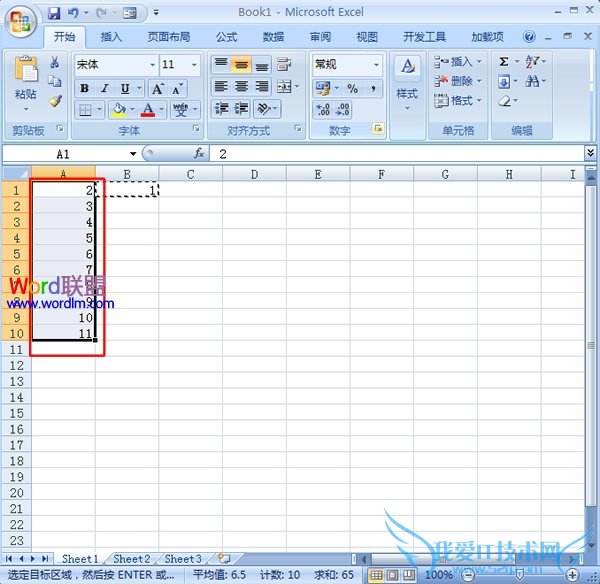Toggle middle vertical alignment
Image resolution: width=600 pixels, height=584 pixels.
tap(241, 64)
